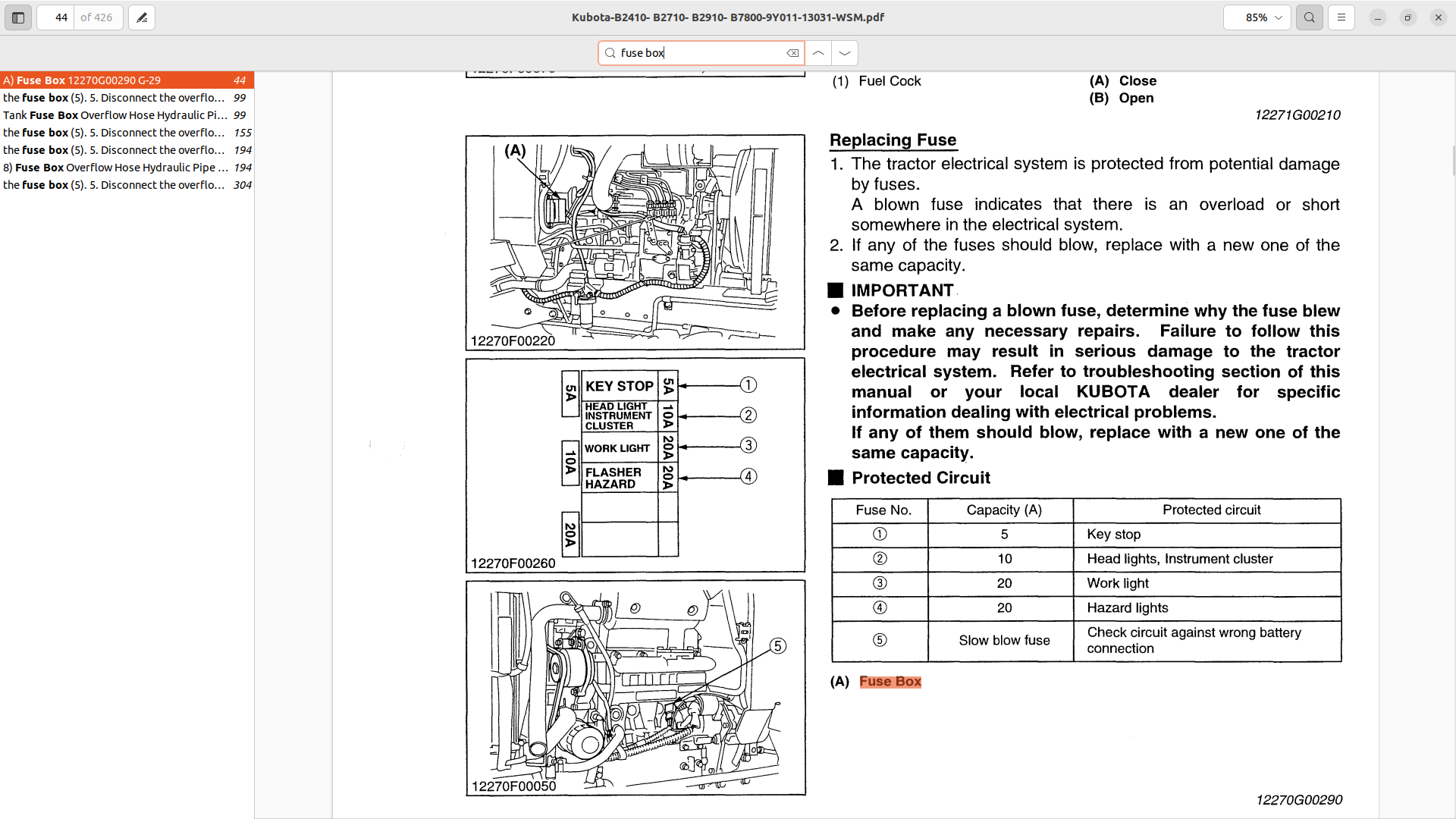Select result 'A) Fuse Box 12270G00290 G-29'
Image resolution: width=1456 pixels, height=819 pixels.
pyautogui.click(x=127, y=80)
